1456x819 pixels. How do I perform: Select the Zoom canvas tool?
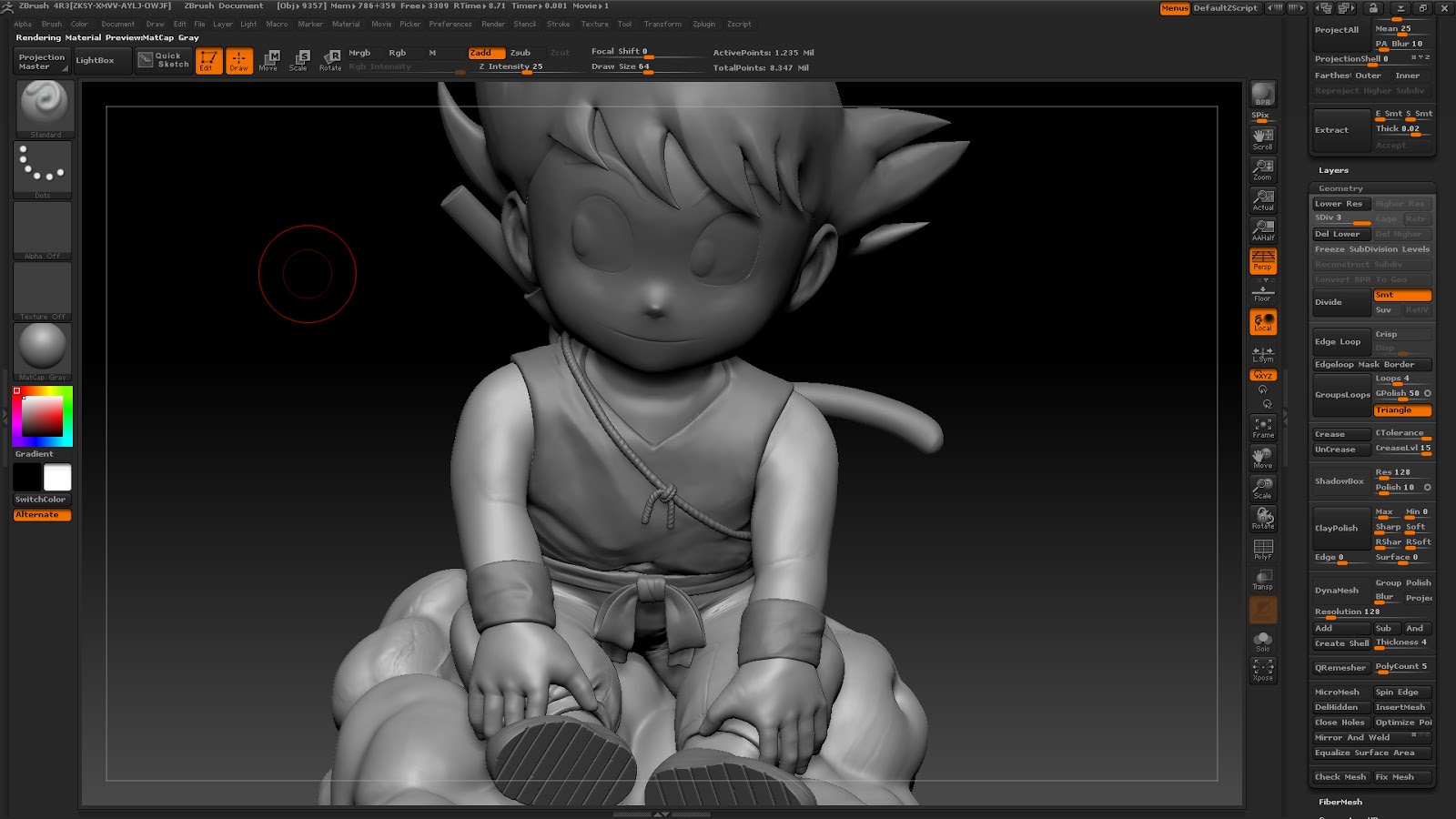[x=1263, y=169]
